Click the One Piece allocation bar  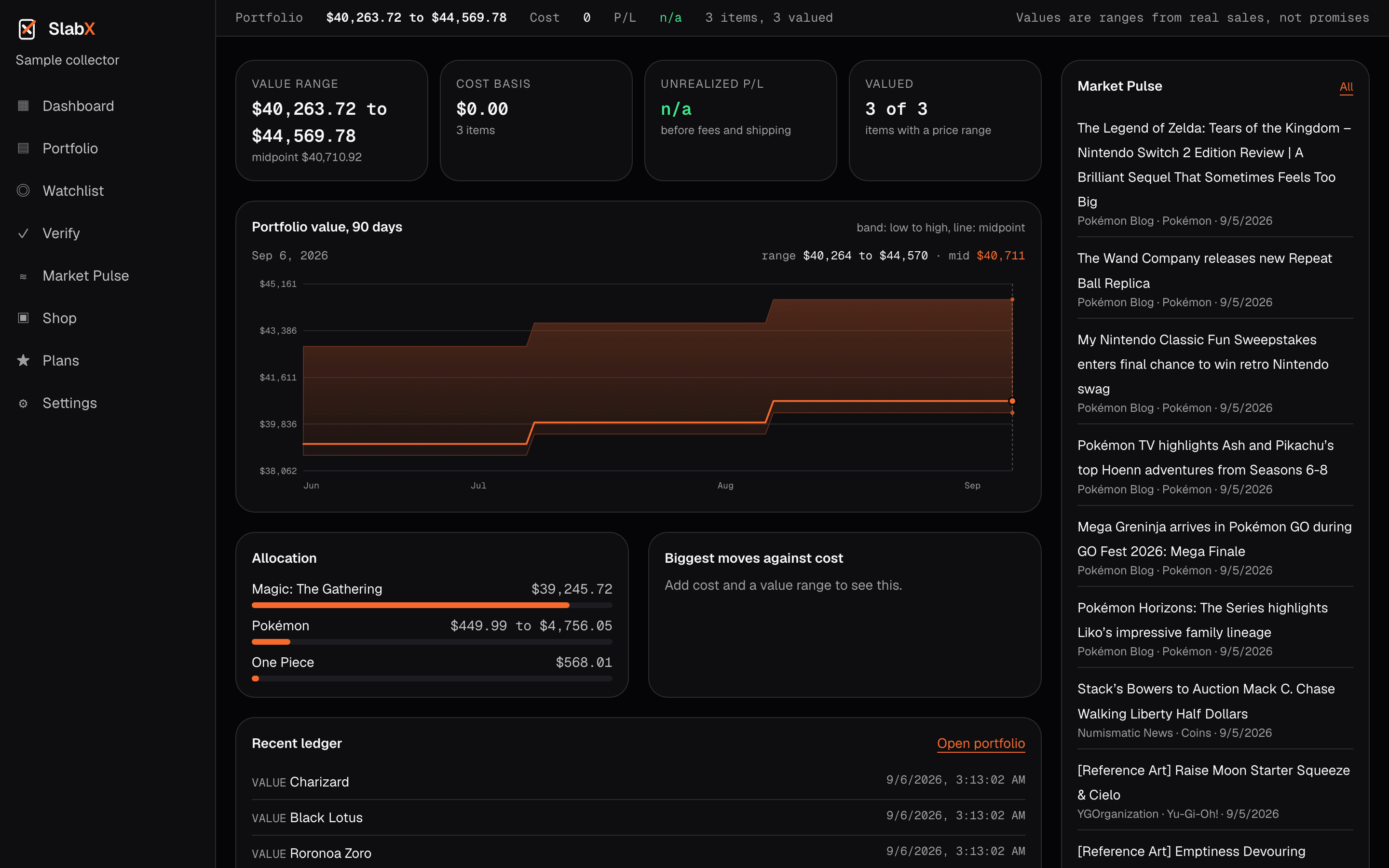pos(432,678)
